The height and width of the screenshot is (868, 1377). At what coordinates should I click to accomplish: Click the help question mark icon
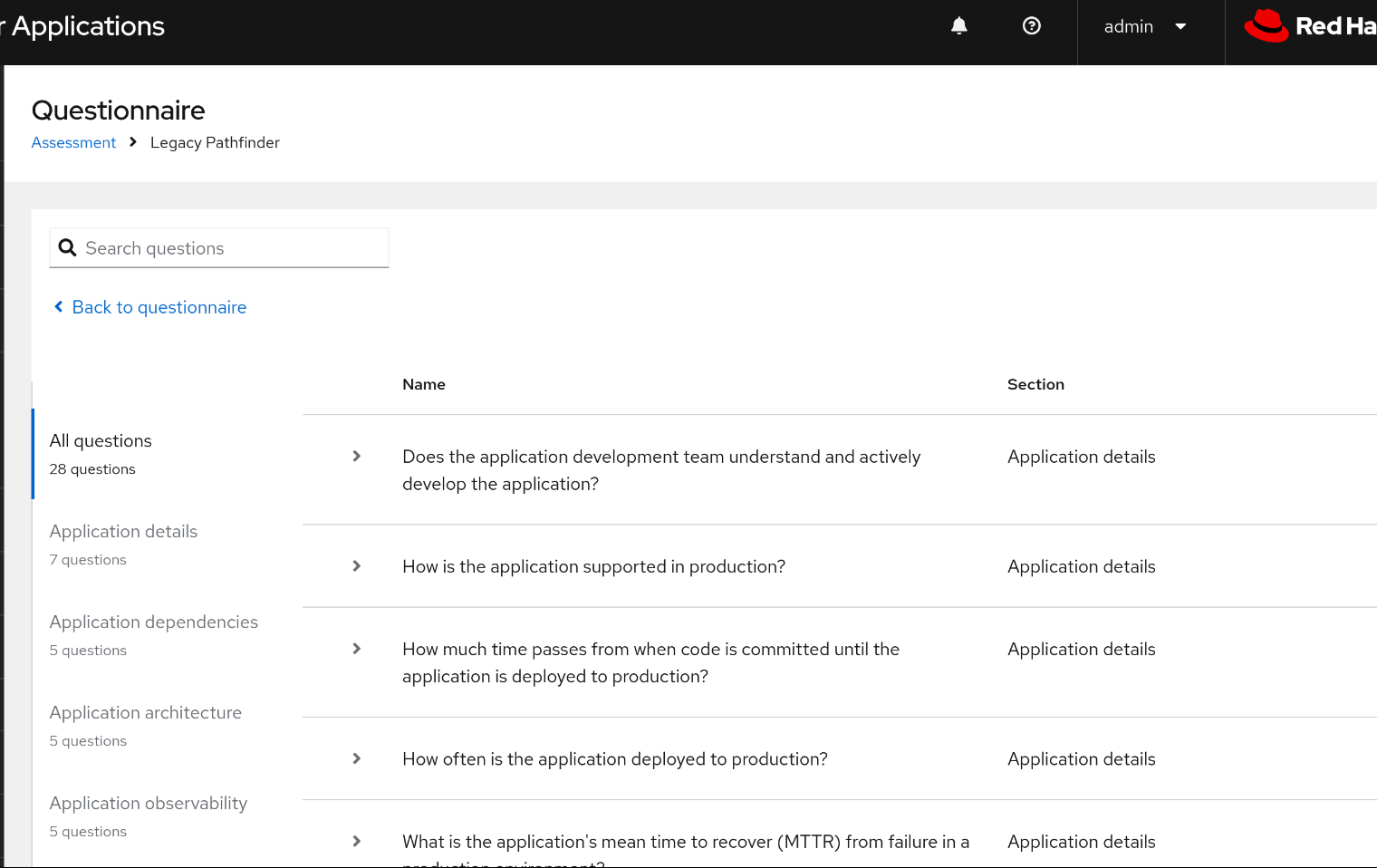pos(1031,26)
